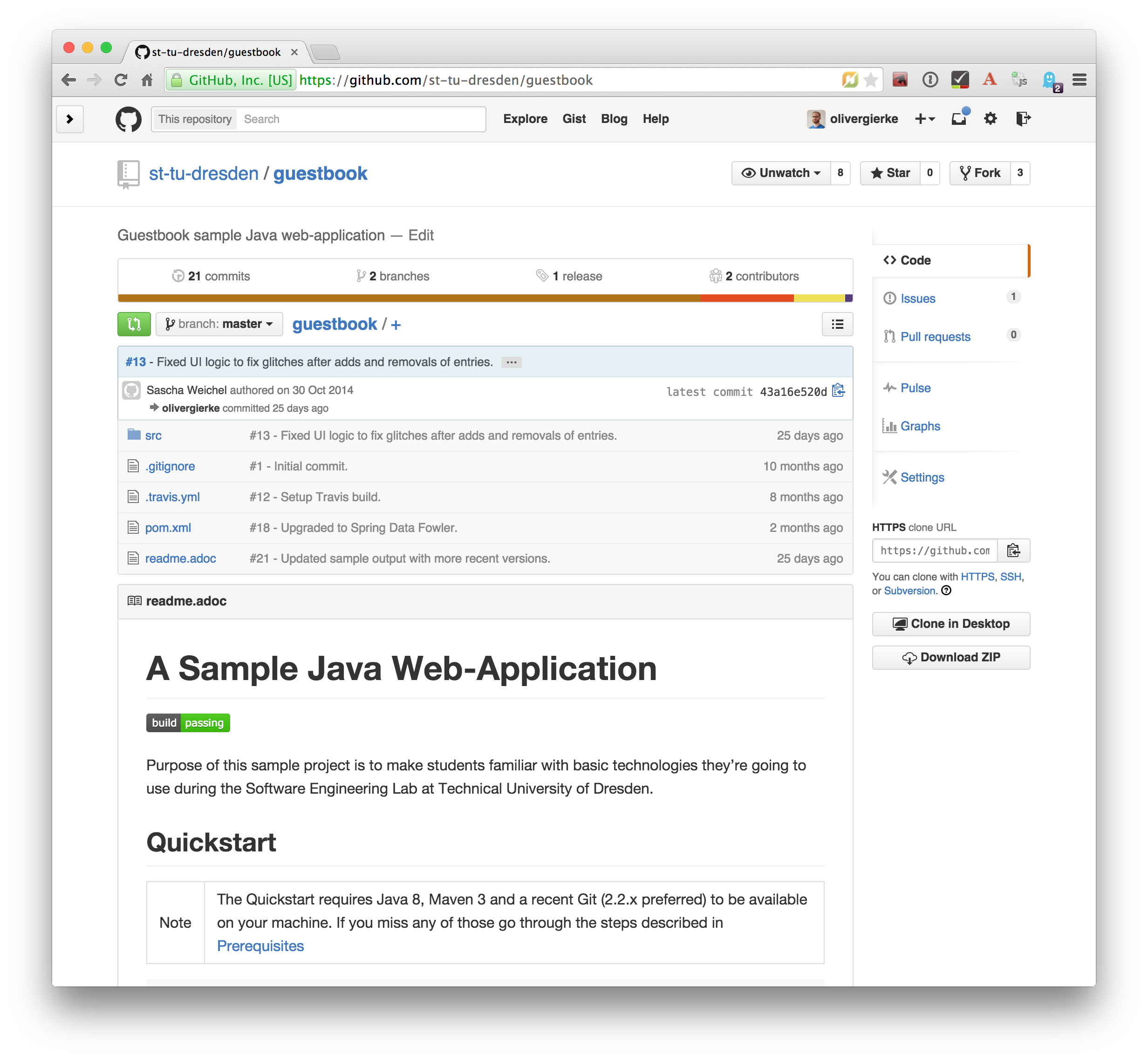Image resolution: width=1148 pixels, height=1061 pixels.
Task: Click the repository language color bar
Action: coord(485,298)
